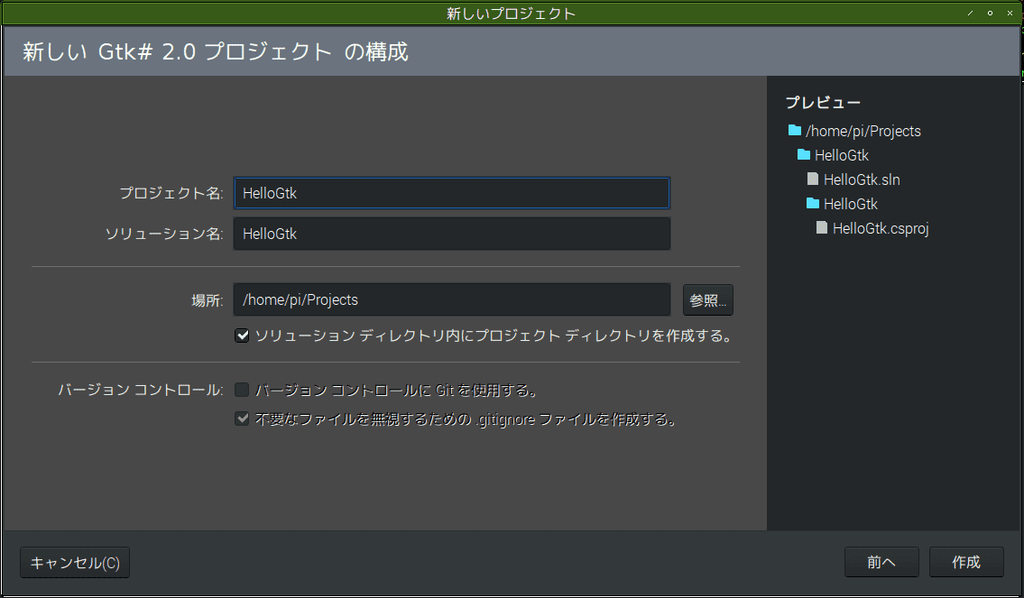The width and height of the screenshot is (1024, 598).
Task: Click inside the ソリューション名 field
Action: [x=450, y=233]
